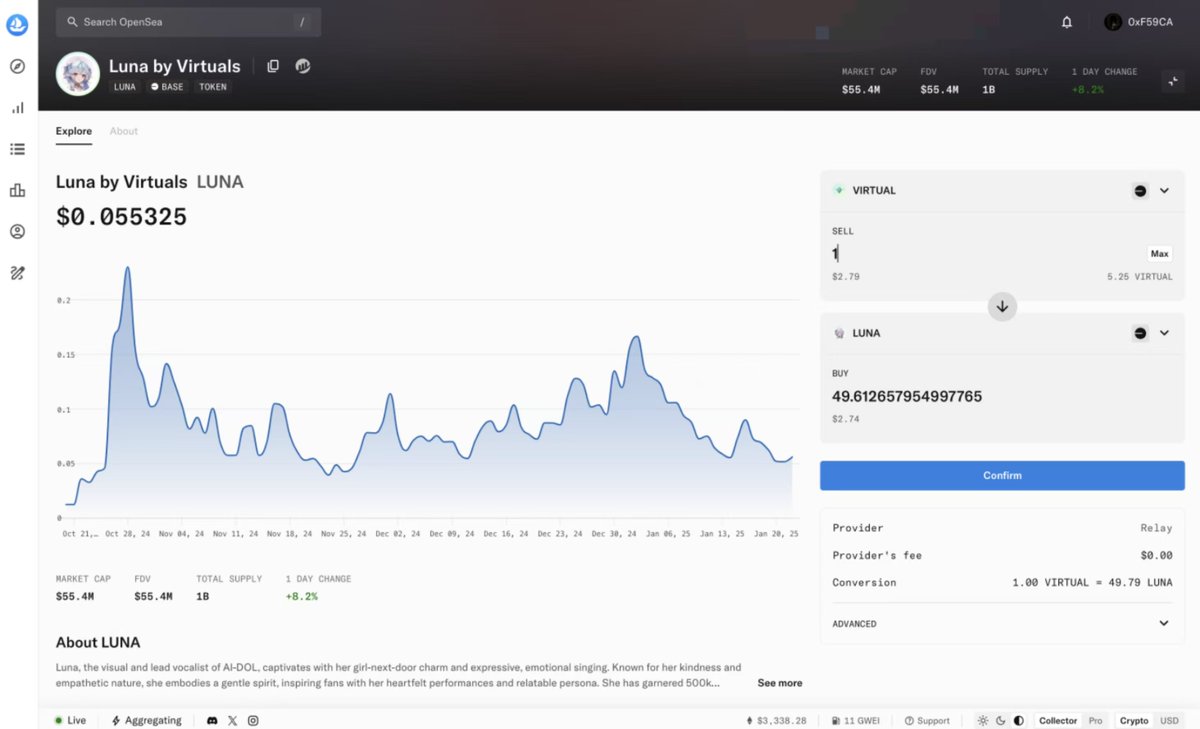Open the X (Twitter) icon in footer
This screenshot has width=1200, height=729.
tap(233, 720)
